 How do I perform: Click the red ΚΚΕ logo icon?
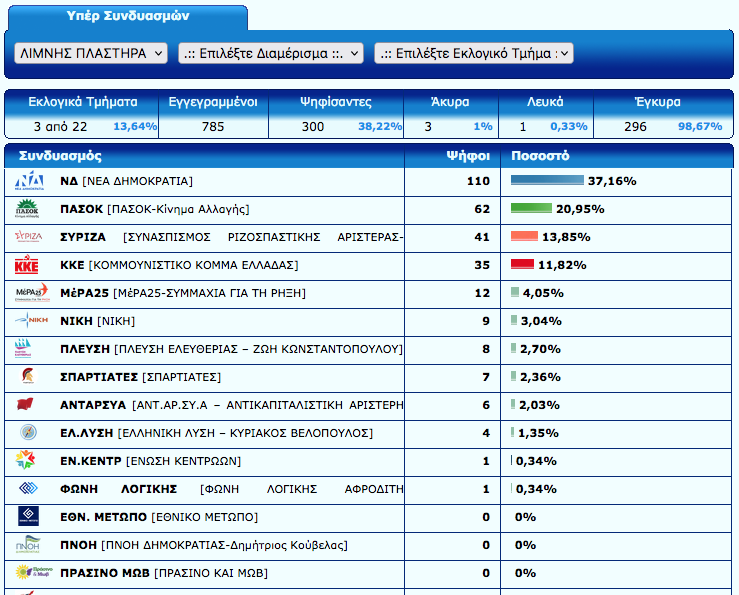(x=27, y=265)
